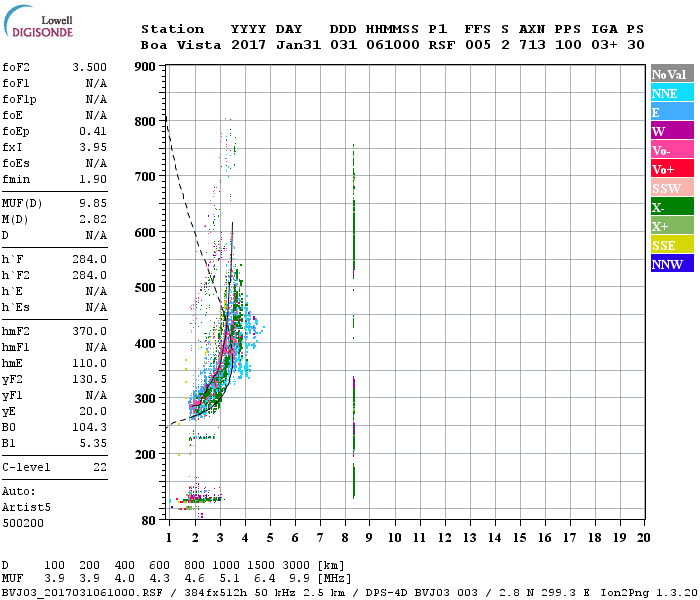The height and width of the screenshot is (600, 700).
Task: Click the hmF2 value 370.0
Action: tap(89, 331)
